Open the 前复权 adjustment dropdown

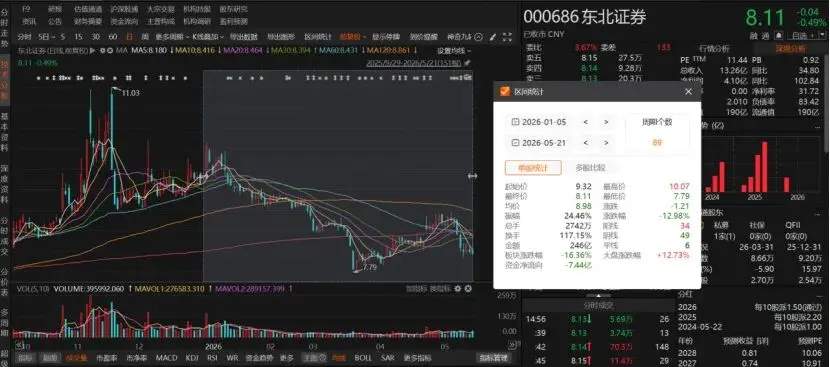coord(353,37)
